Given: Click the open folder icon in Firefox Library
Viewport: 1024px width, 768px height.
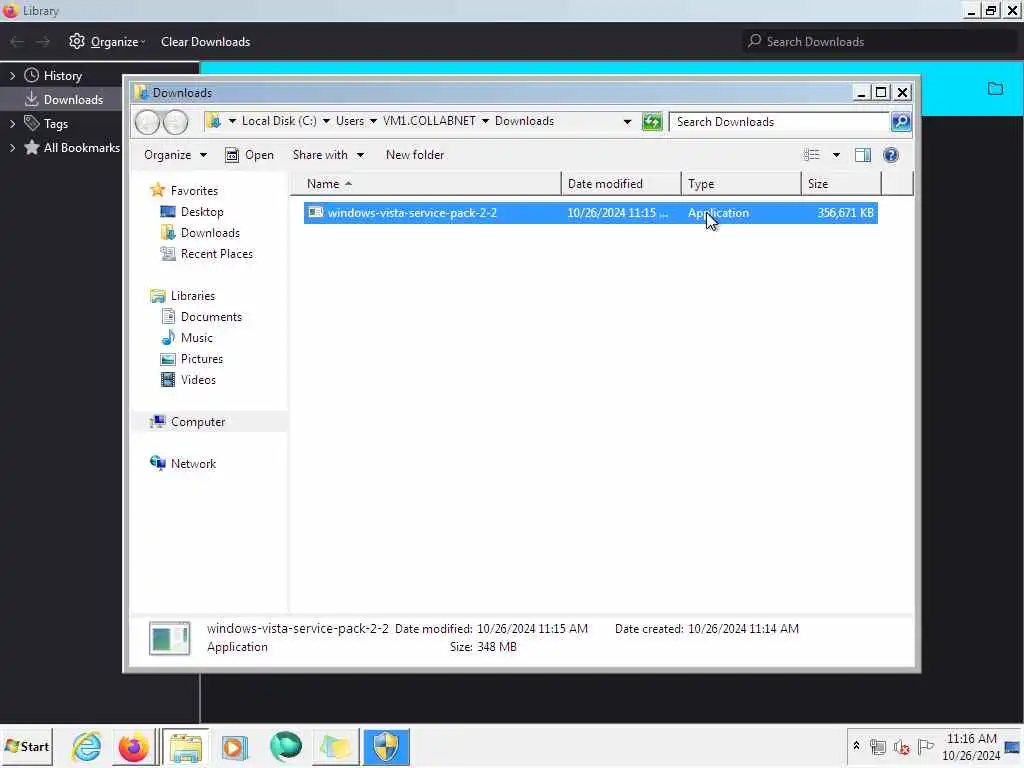Looking at the screenshot, I should pos(995,89).
